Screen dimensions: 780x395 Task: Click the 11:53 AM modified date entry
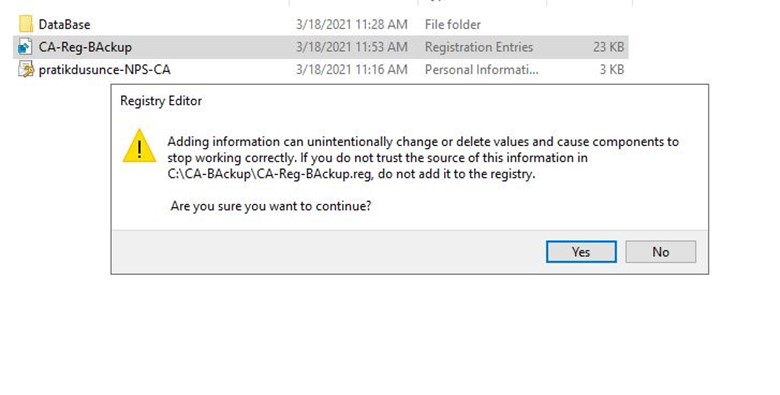[352, 47]
